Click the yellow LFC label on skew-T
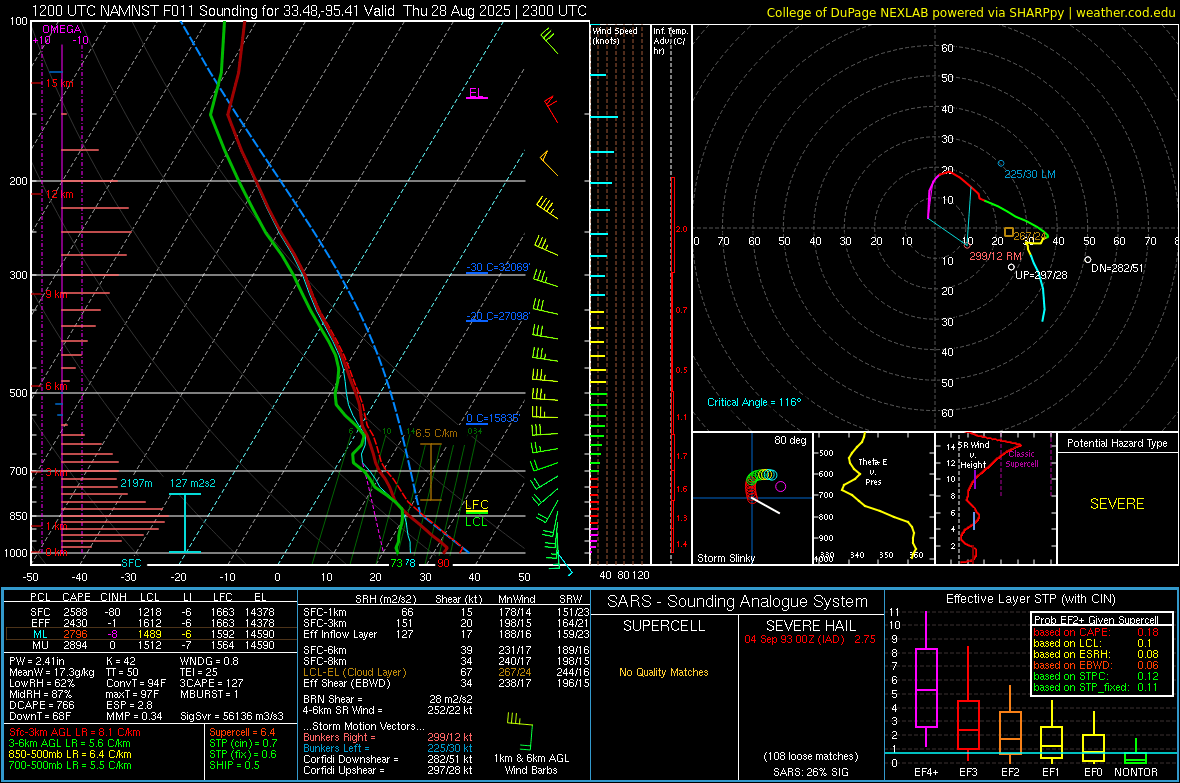This screenshot has height=783, width=1180. 476,504
